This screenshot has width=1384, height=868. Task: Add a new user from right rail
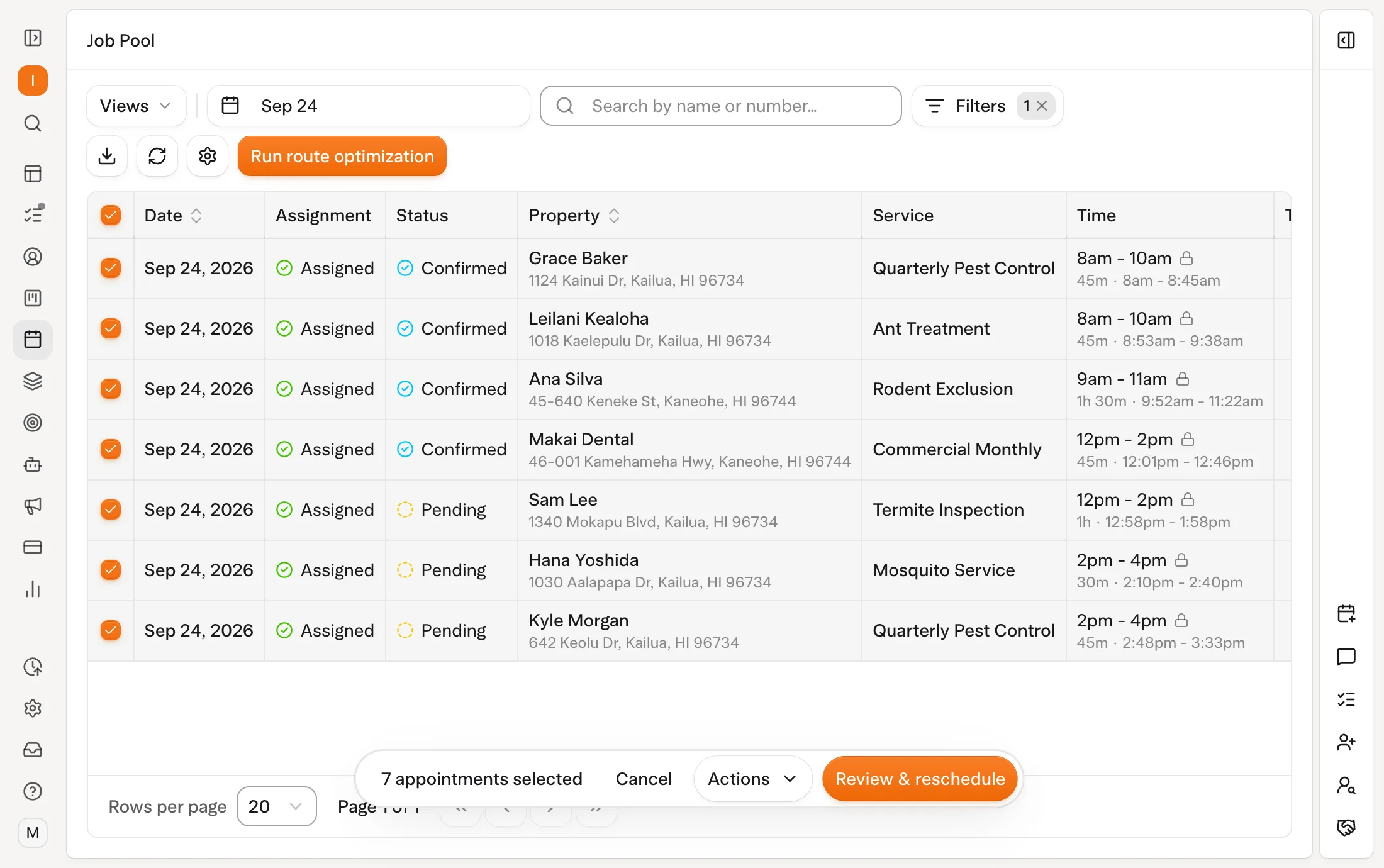1346,742
